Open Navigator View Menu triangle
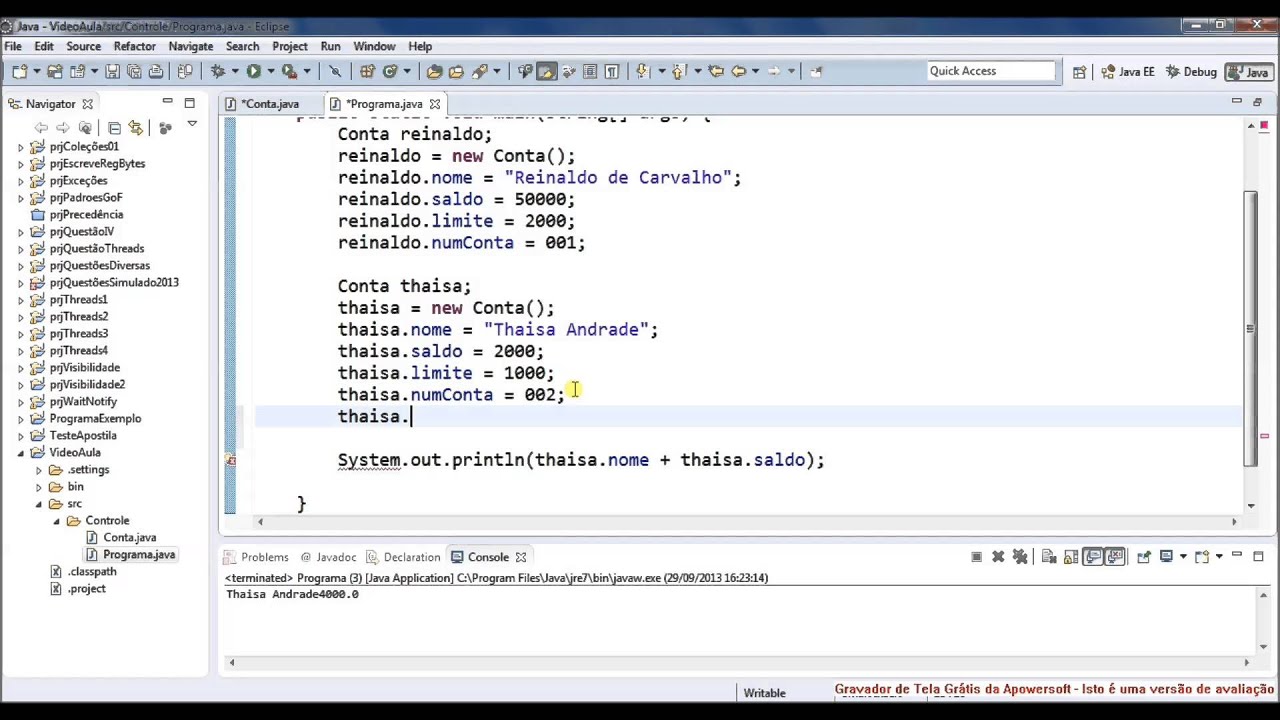1280x720 pixels. pyautogui.click(x=192, y=126)
